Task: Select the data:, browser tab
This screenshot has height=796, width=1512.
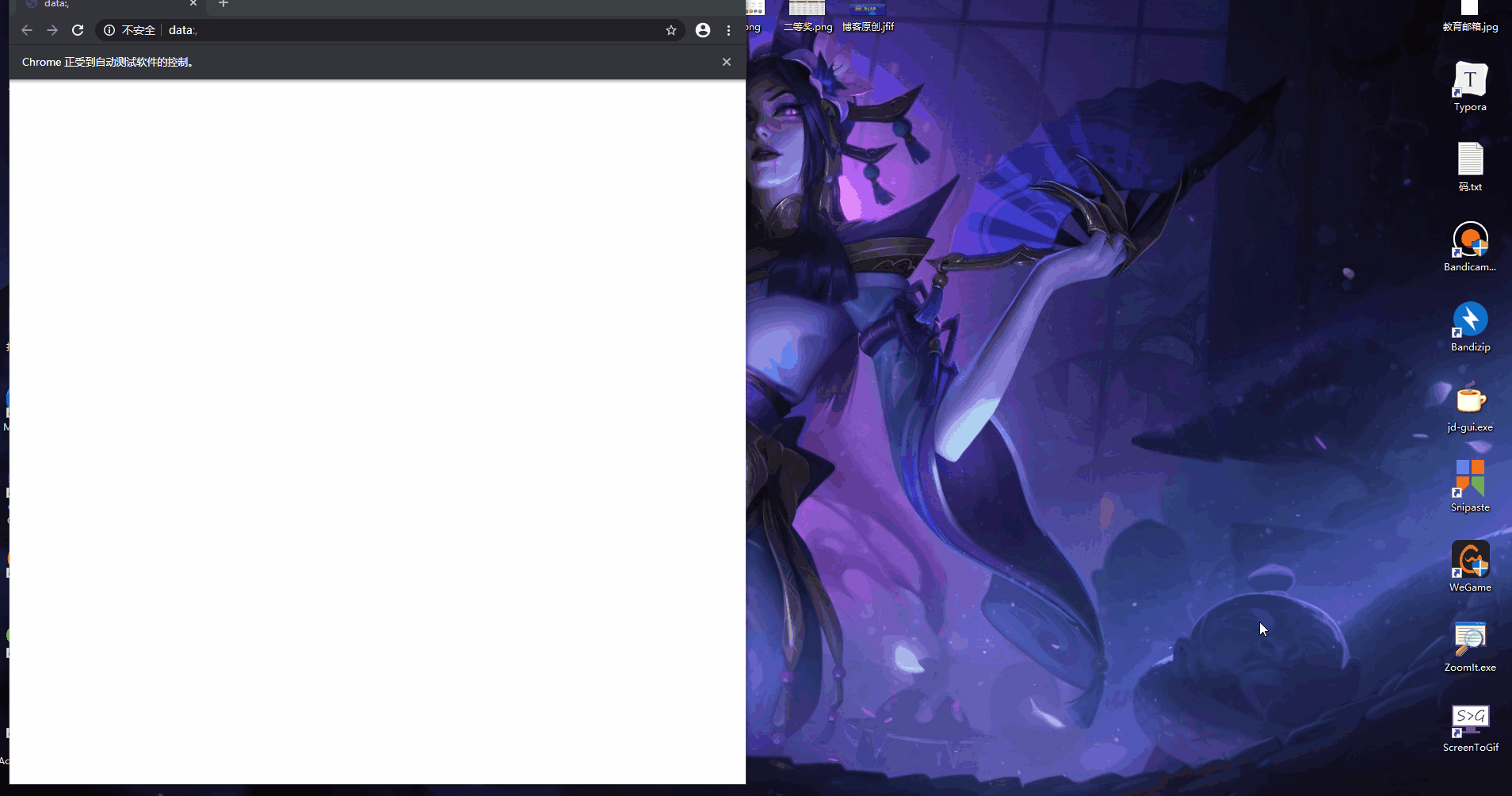Action: pos(103,4)
